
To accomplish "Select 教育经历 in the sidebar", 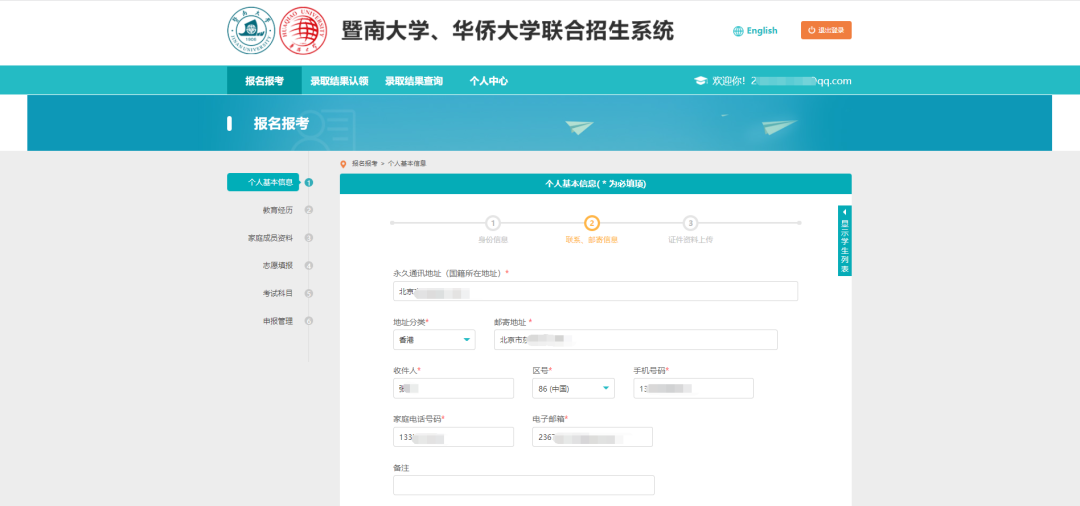I will [x=278, y=210].
